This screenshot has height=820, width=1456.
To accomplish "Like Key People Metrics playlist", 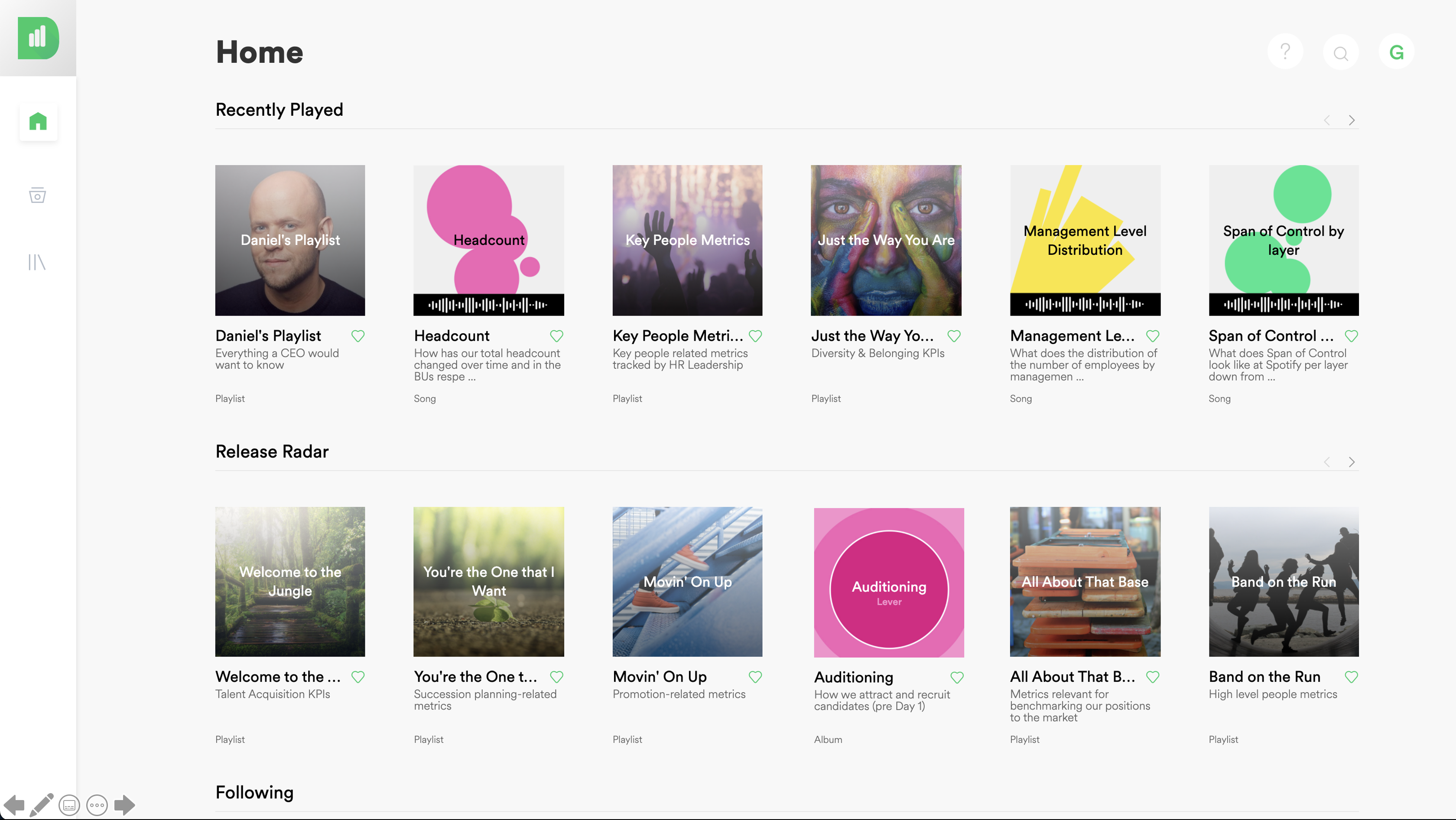I will point(755,336).
